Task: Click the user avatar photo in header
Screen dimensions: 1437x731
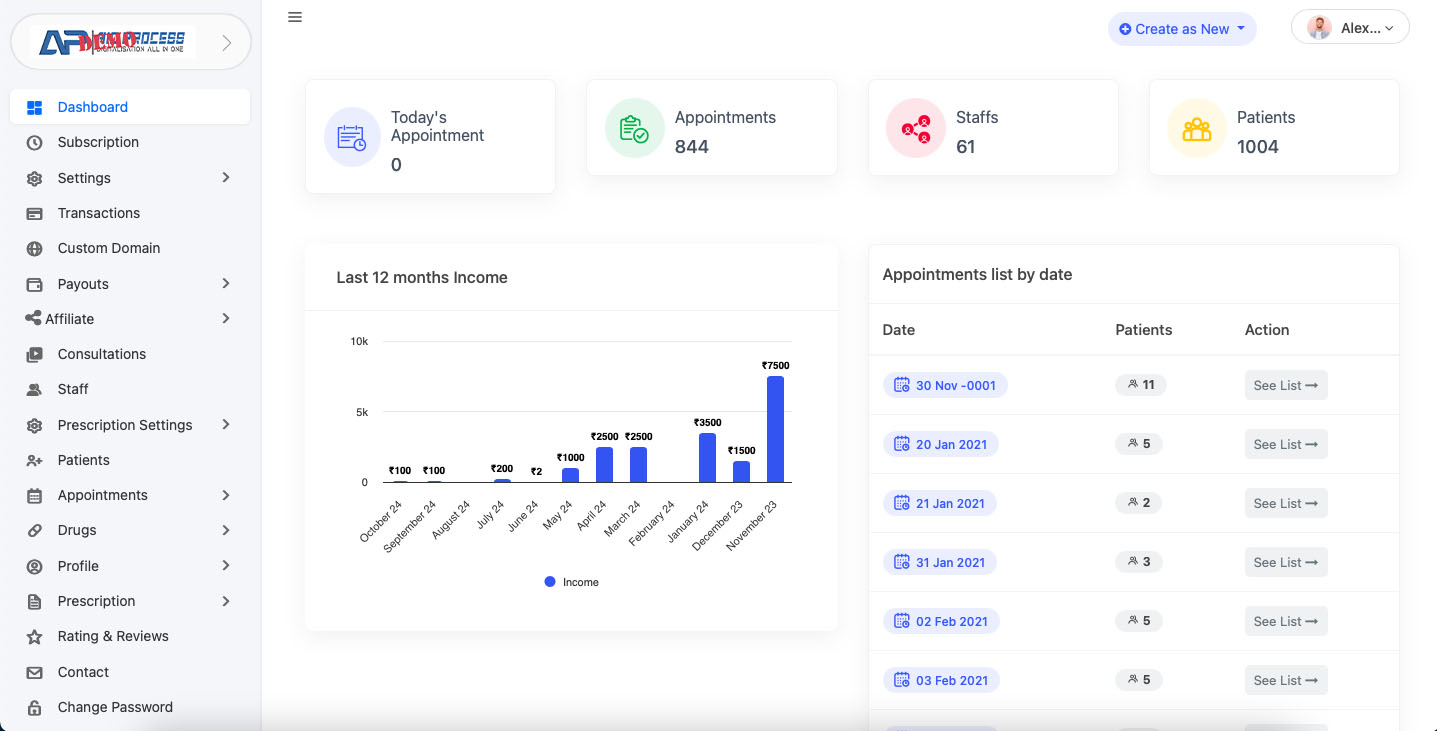Action: pyautogui.click(x=1320, y=28)
